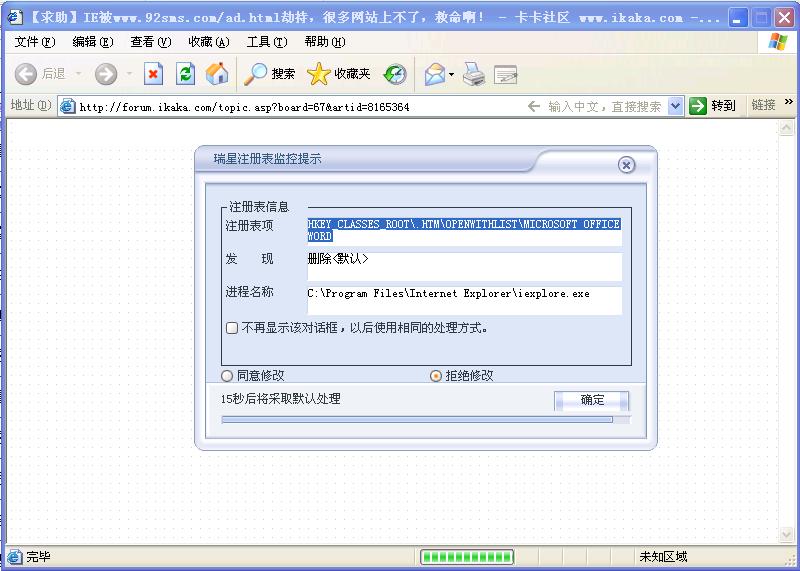Image resolution: width=800 pixels, height=571 pixels.
Task: Click the 注册表项 label
Action: point(249,226)
